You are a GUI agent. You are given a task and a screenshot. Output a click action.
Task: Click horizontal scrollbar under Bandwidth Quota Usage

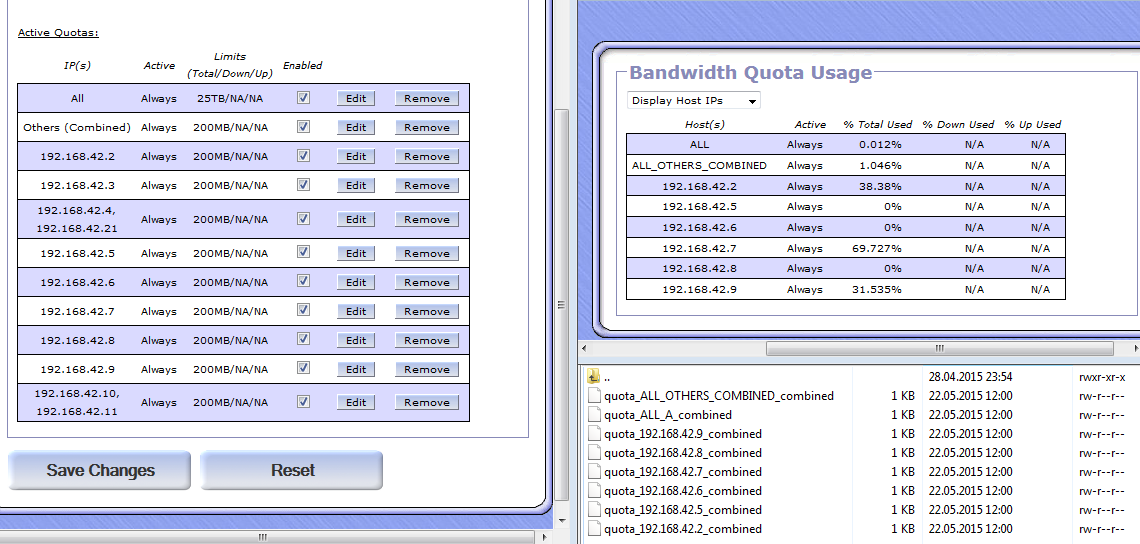click(x=939, y=349)
